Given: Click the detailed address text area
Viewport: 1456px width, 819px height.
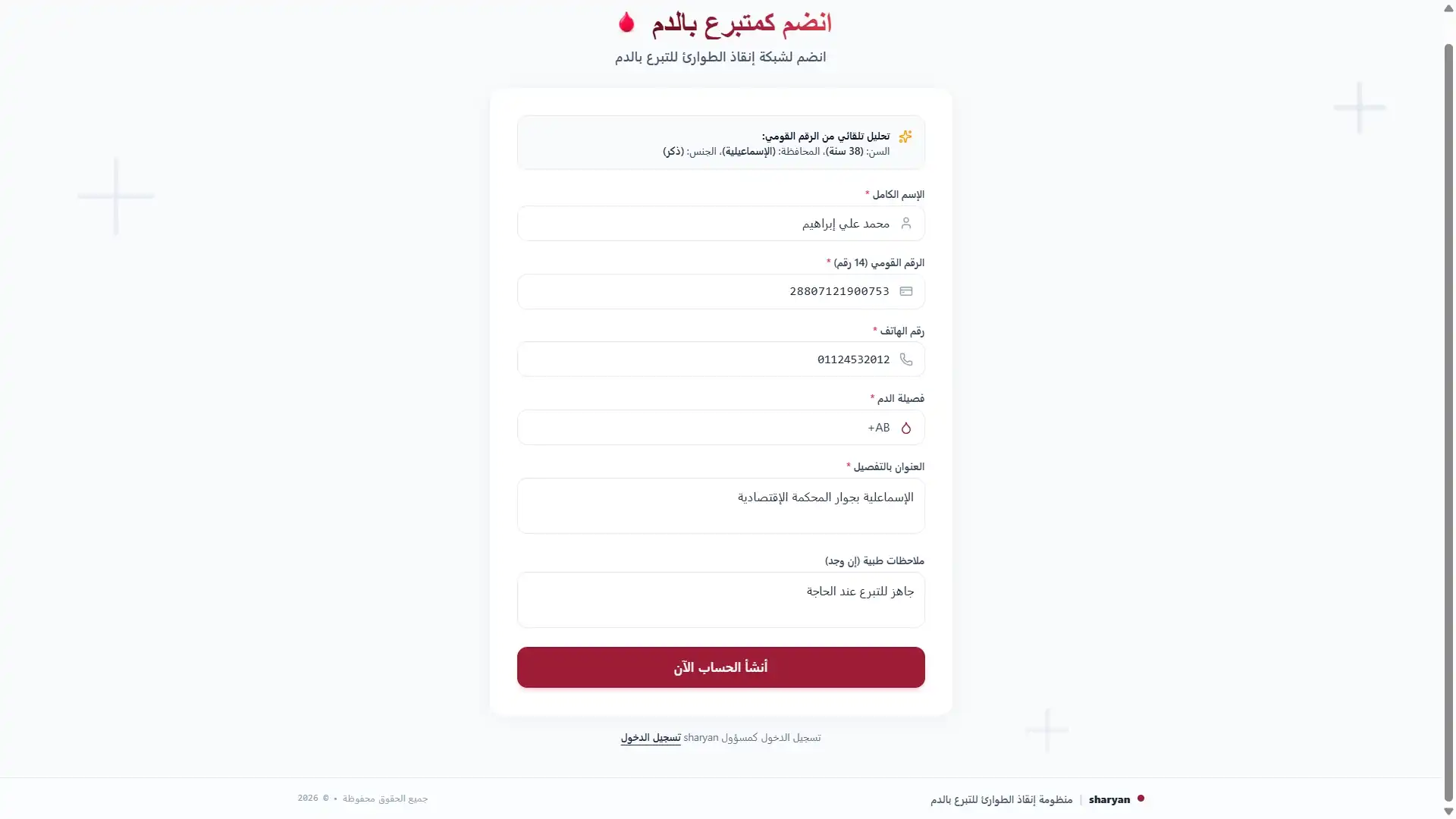Looking at the screenshot, I should [720, 506].
